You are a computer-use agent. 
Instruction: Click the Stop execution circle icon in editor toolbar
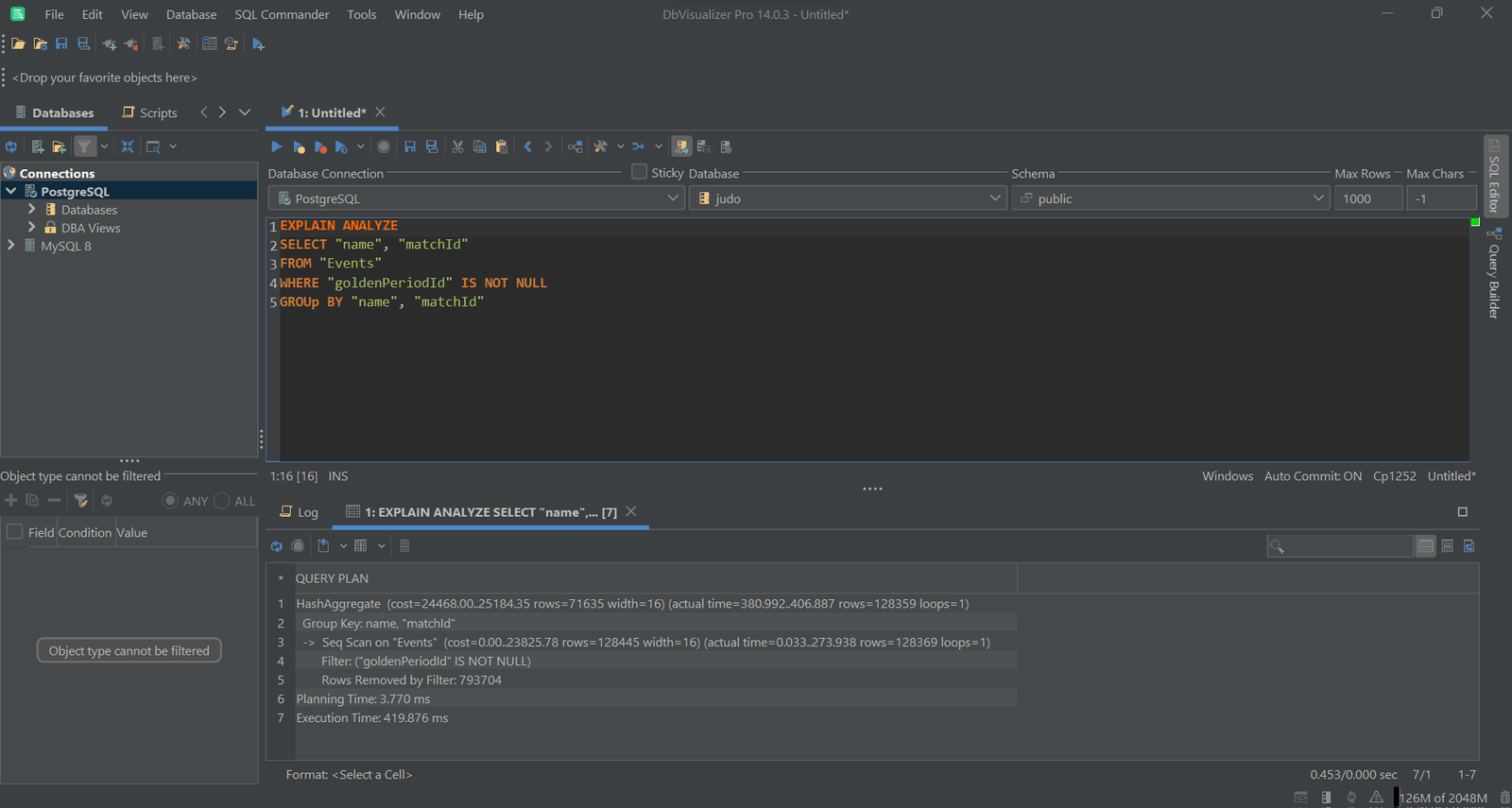click(384, 146)
